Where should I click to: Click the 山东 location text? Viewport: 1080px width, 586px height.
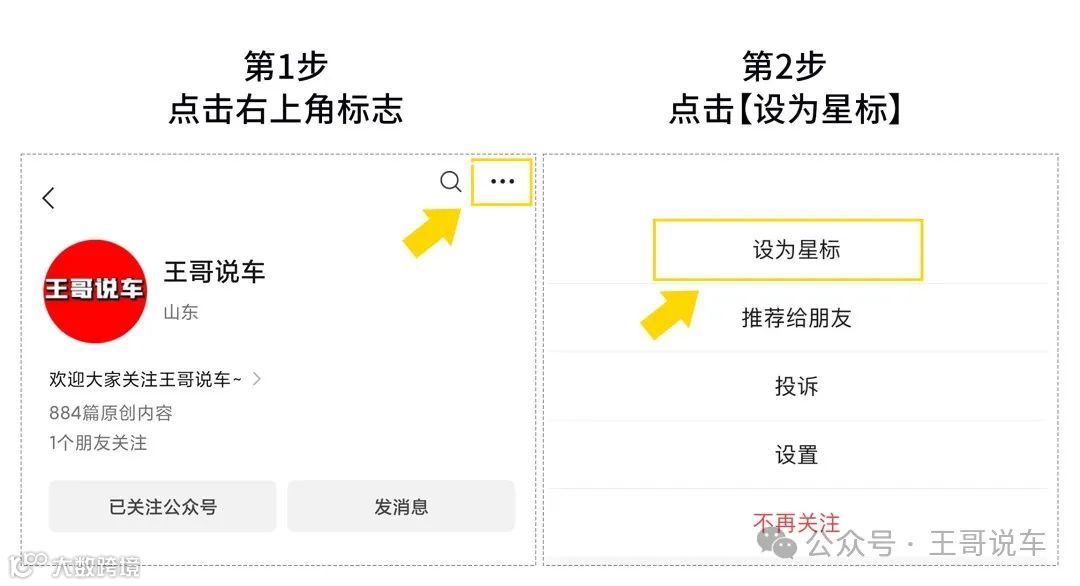tap(180, 312)
